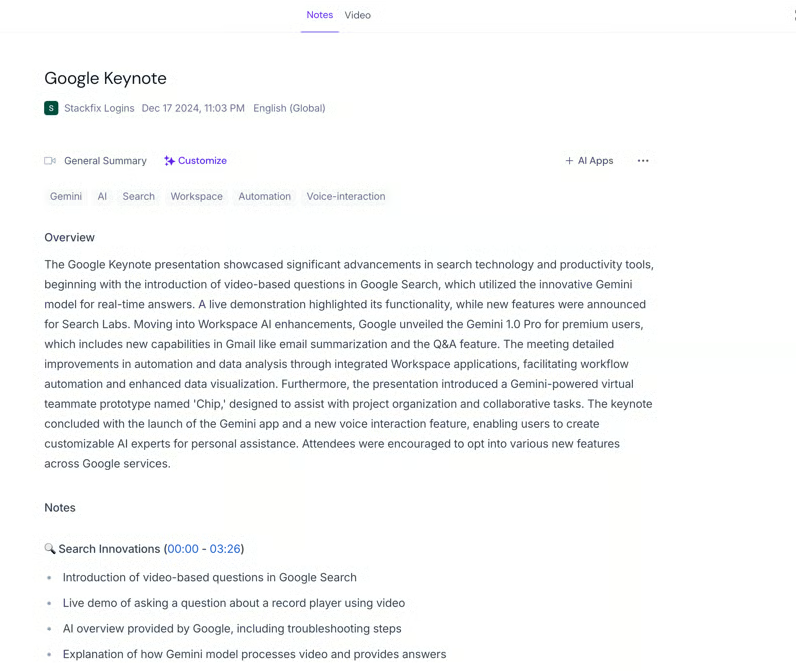
Task: Click the green Stackfix Logins avatar icon
Action: coord(51,108)
